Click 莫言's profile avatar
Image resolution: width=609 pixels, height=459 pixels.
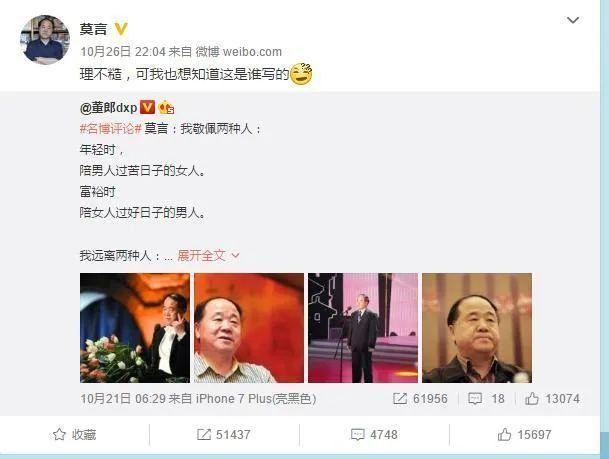click(x=45, y=40)
